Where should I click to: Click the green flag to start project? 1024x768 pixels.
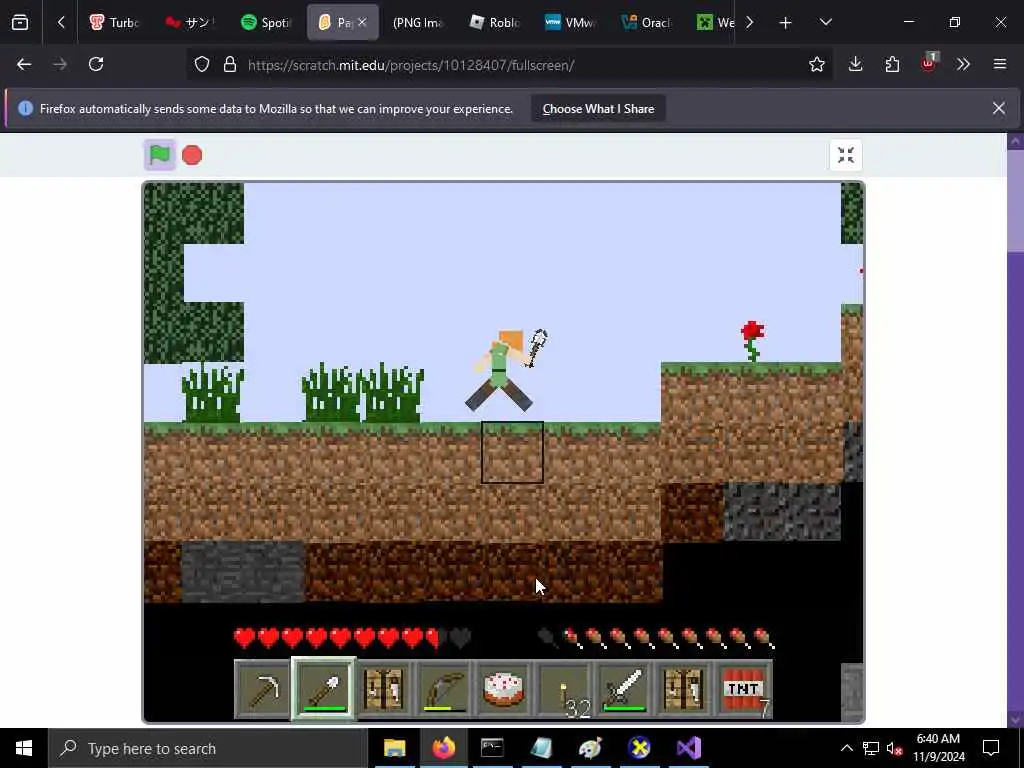(x=159, y=155)
